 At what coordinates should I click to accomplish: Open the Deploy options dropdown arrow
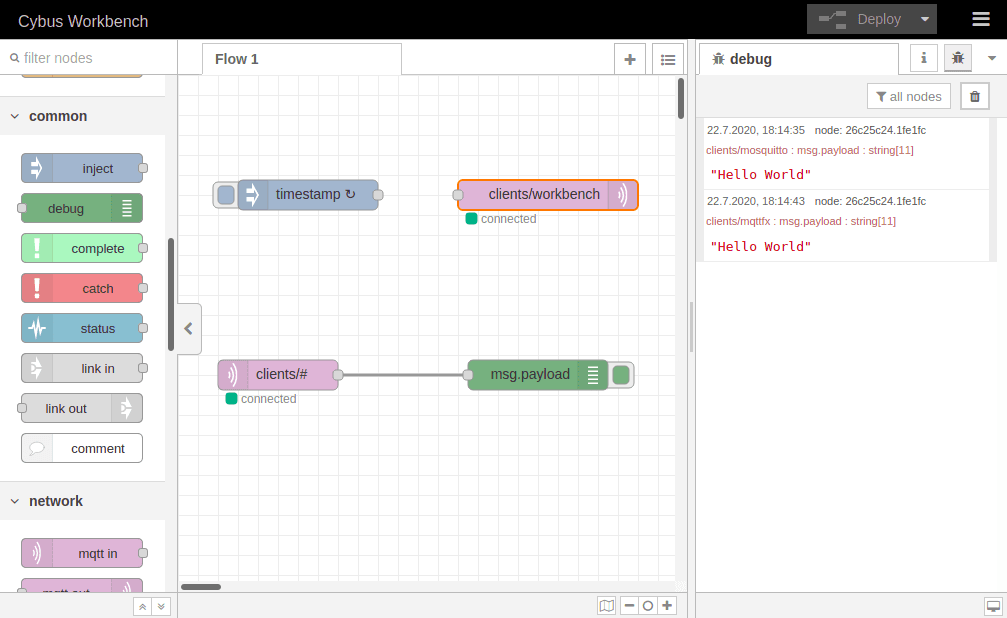[925, 19]
